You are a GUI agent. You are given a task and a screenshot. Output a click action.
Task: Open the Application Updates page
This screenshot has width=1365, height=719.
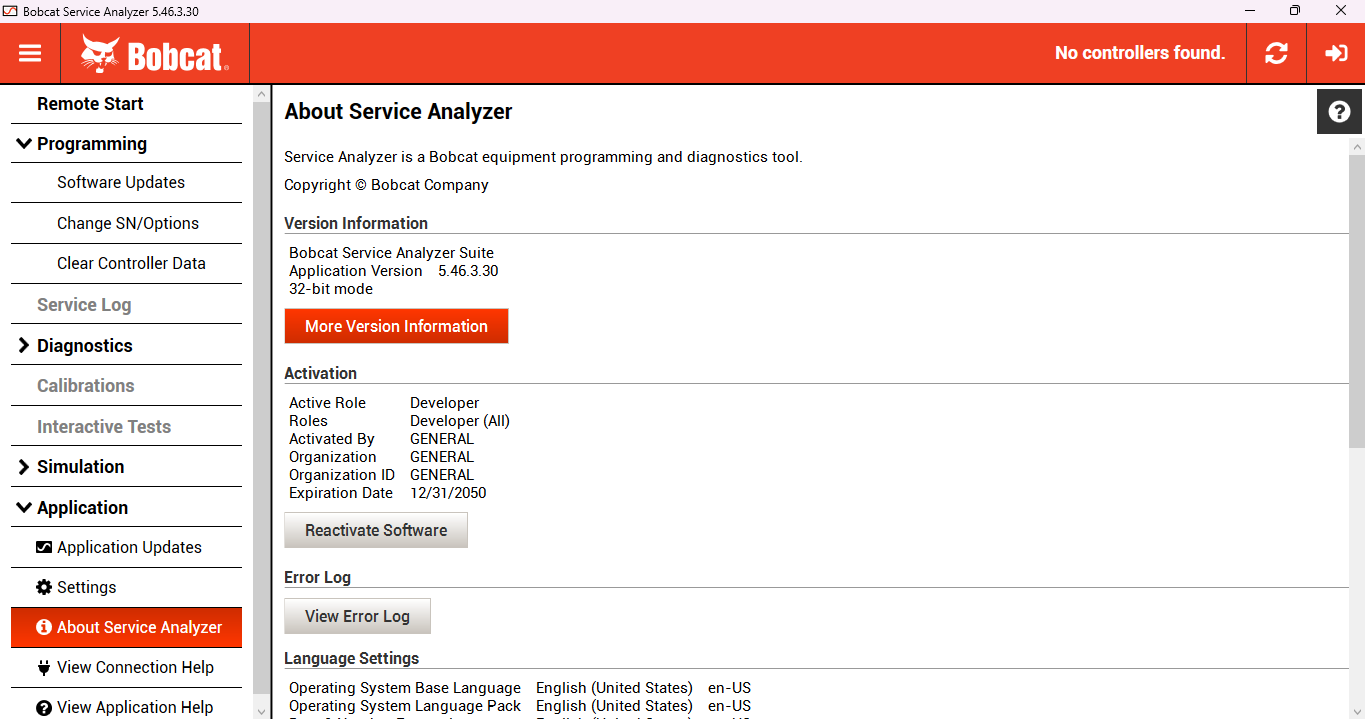(126, 547)
